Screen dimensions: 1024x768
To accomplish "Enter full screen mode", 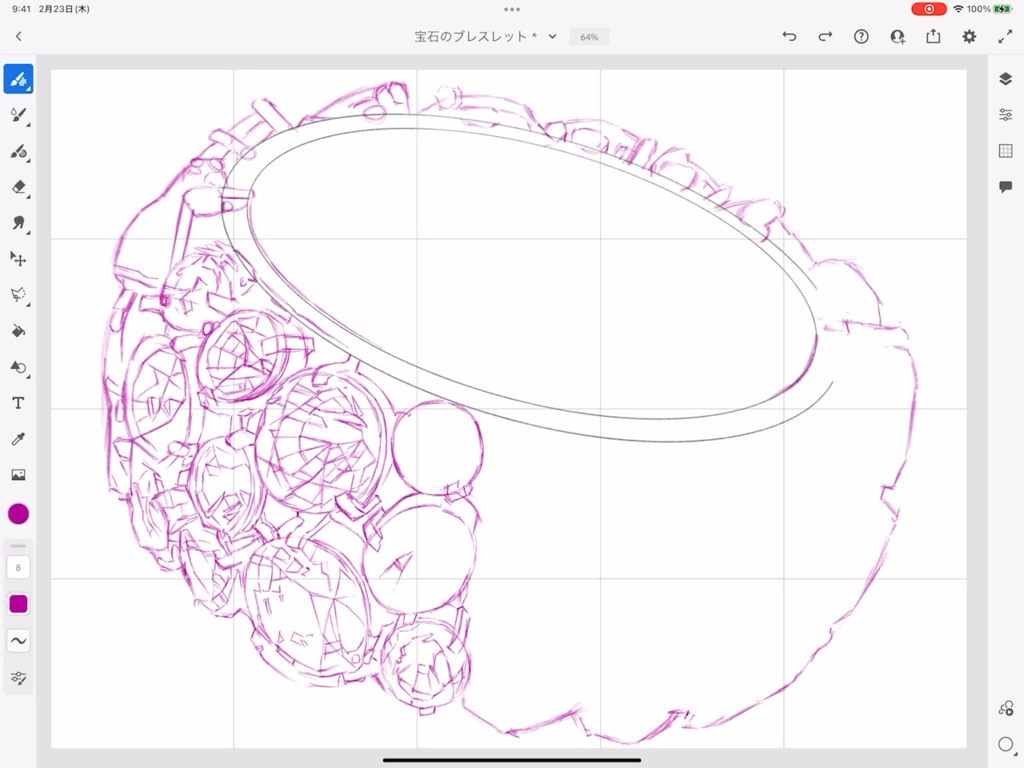I will [1005, 37].
